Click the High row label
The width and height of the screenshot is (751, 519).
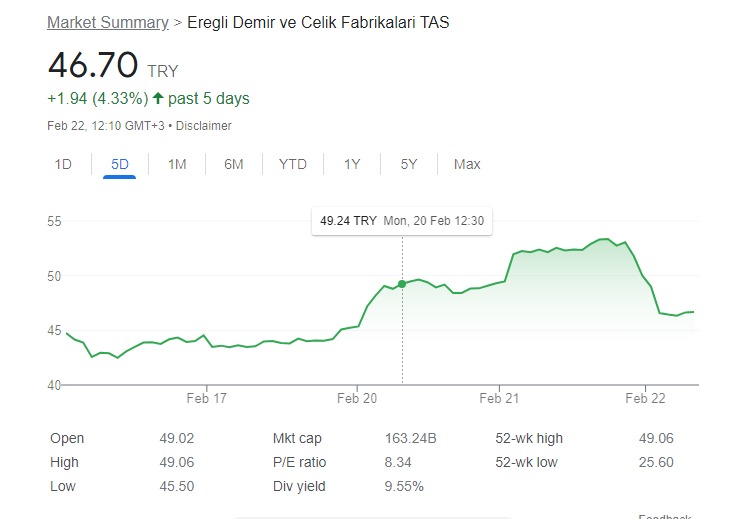pyautogui.click(x=64, y=462)
